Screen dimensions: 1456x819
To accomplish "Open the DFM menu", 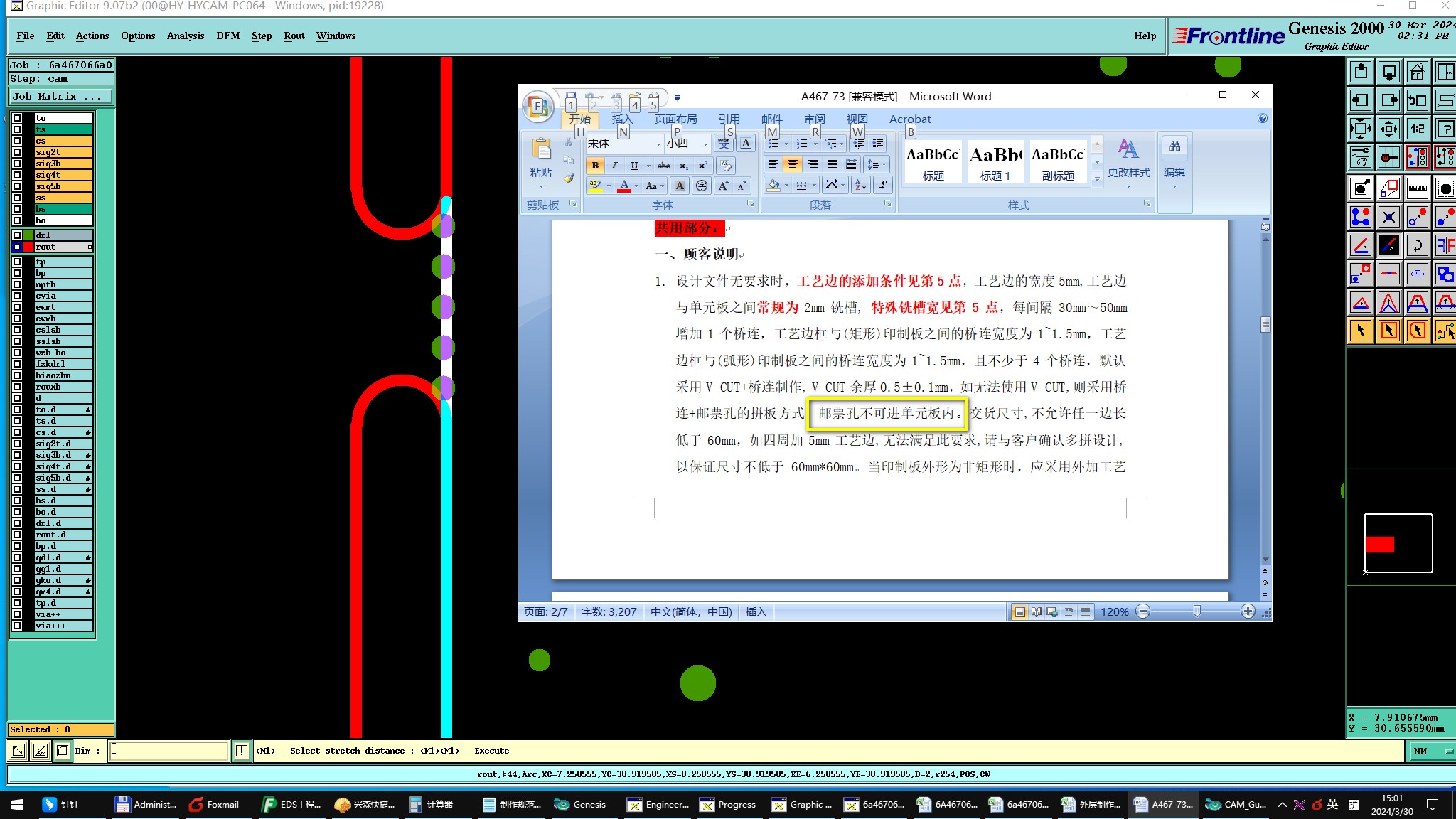I will pos(227,36).
